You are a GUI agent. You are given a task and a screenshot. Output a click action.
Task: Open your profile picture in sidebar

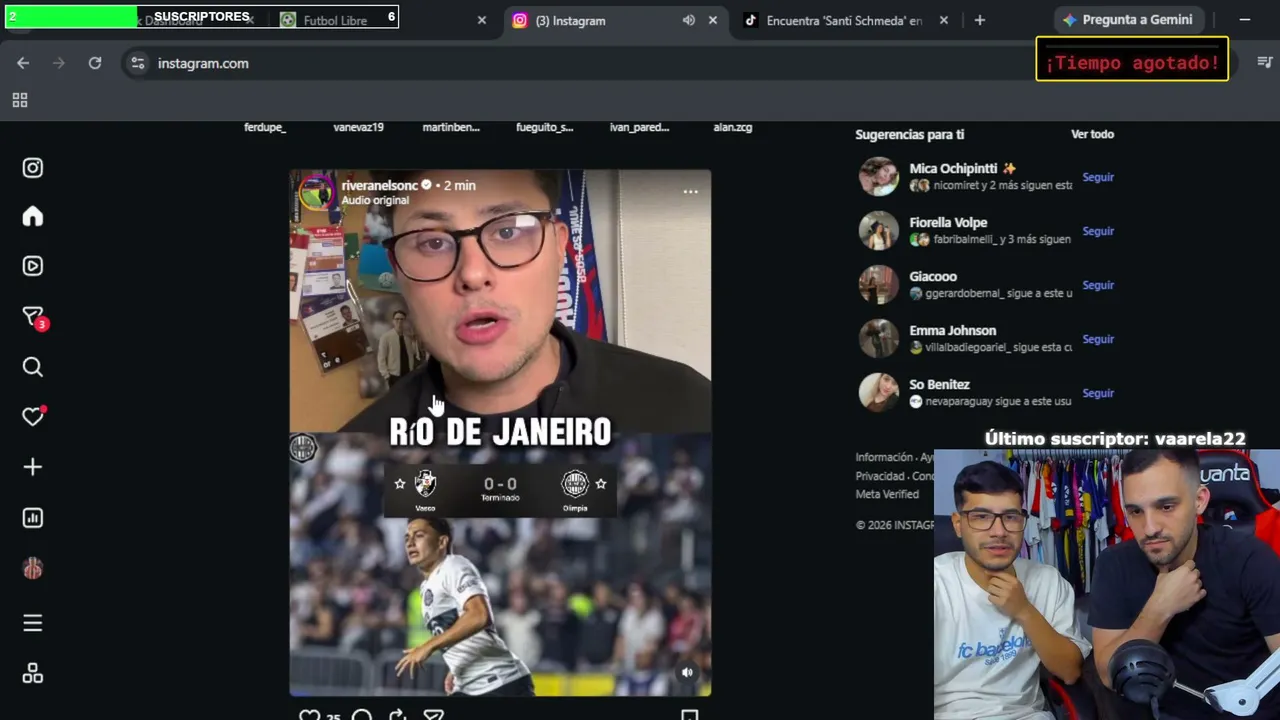(33, 569)
